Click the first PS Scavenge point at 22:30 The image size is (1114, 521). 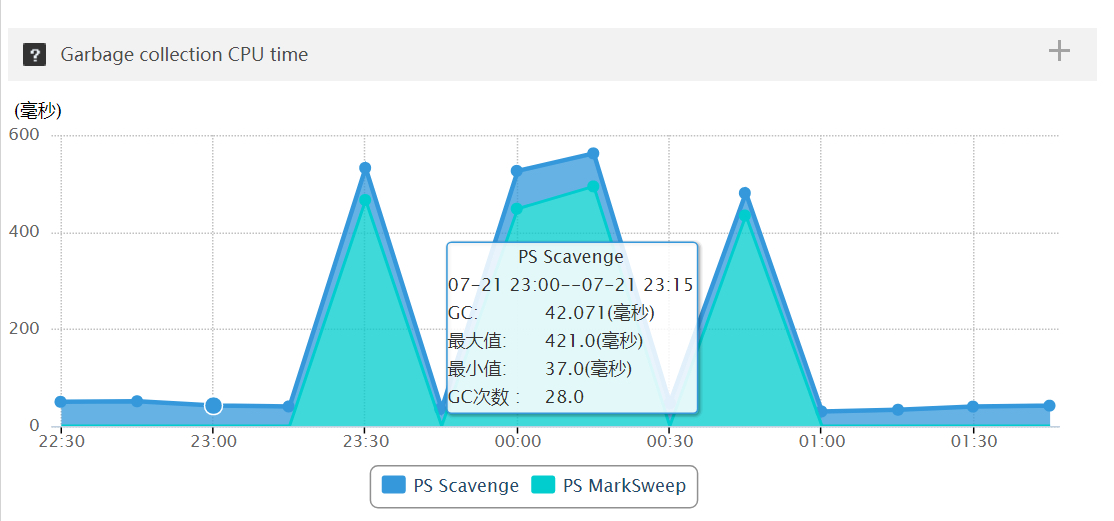[61, 402]
